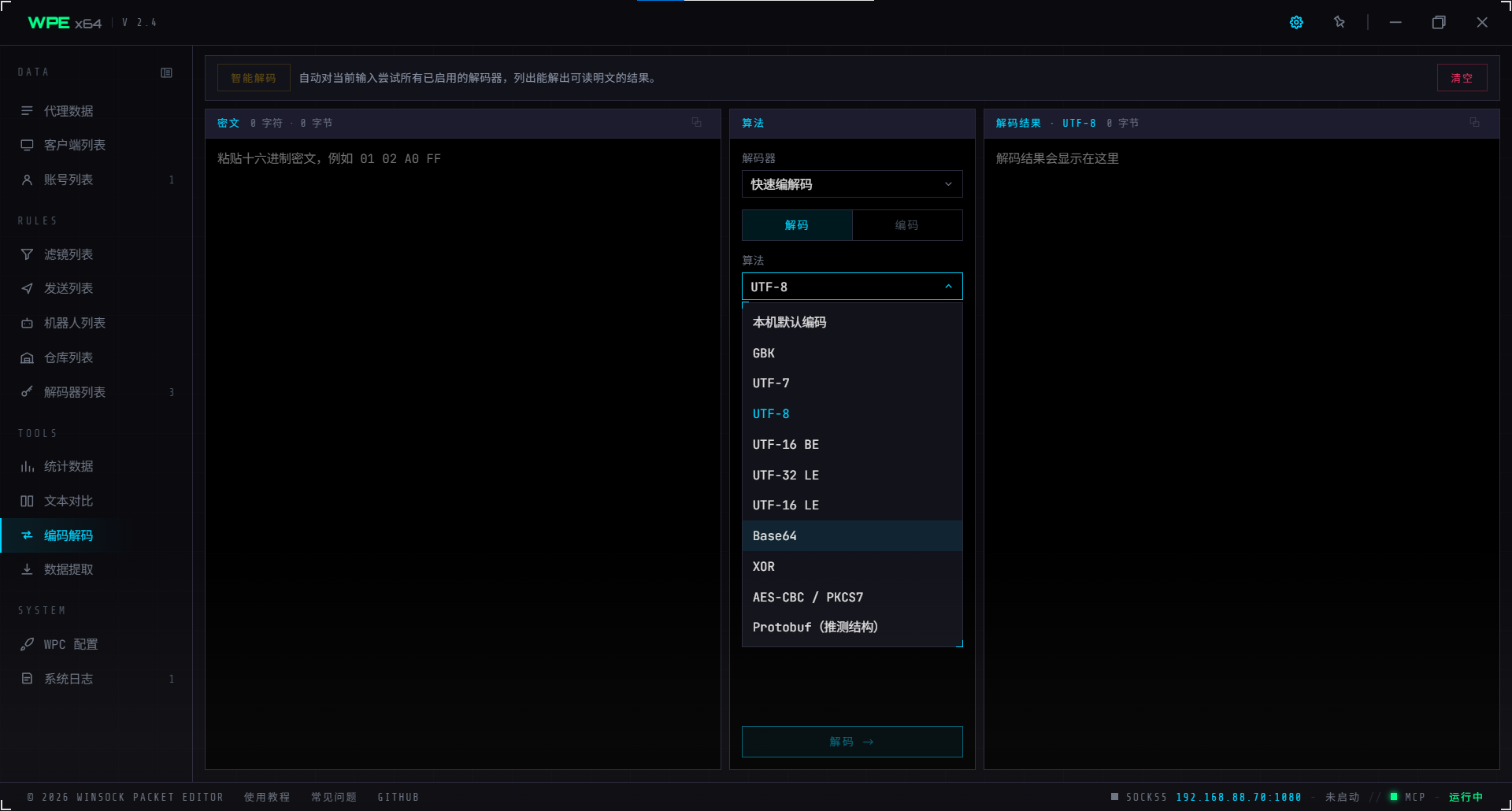The image size is (1512, 811).
Task: Switch to 解码 decode mode
Action: tap(797, 225)
